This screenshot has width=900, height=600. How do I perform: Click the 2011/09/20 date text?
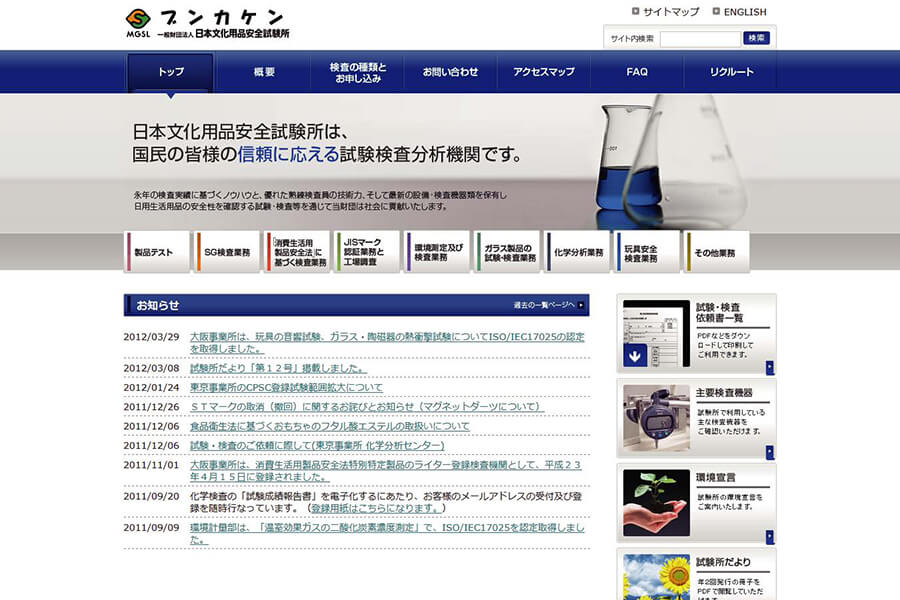(152, 497)
